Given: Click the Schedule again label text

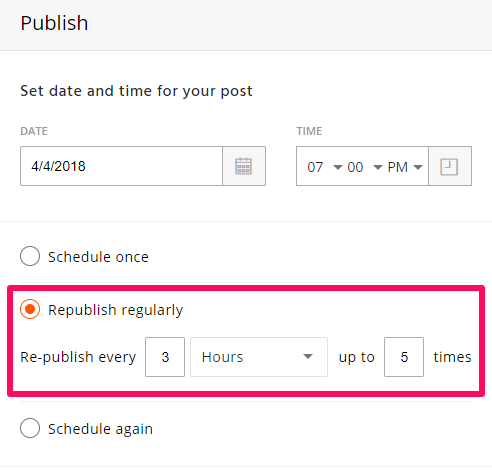Looking at the screenshot, I should [x=100, y=429].
